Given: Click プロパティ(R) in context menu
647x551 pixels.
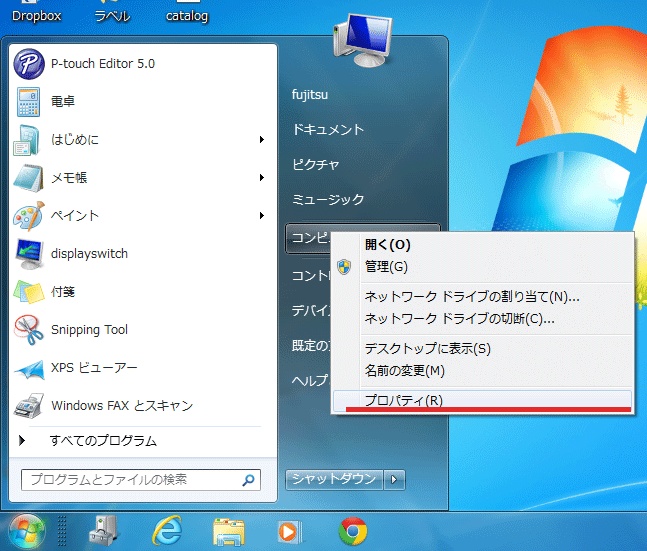Looking at the screenshot, I should pyautogui.click(x=482, y=400).
